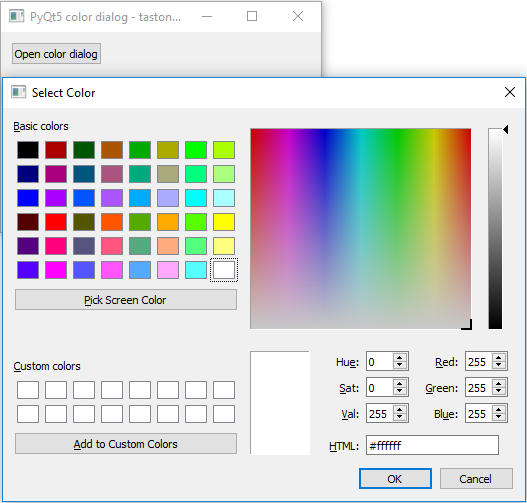Pick the pure red basic color swatch
Viewport: 527px width, 503px height.
[x=56, y=222]
